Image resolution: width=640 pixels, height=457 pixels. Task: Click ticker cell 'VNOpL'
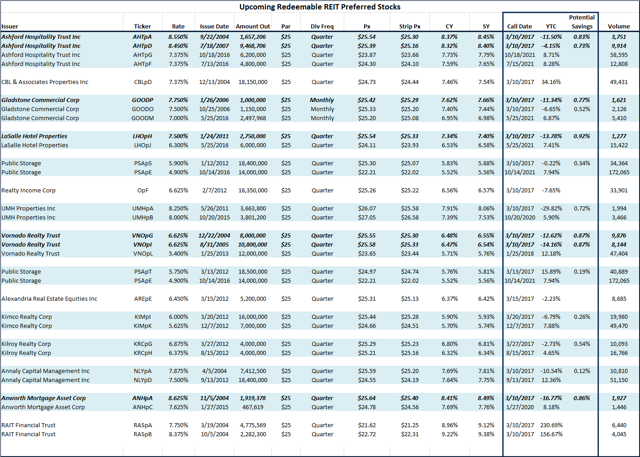[142, 253]
